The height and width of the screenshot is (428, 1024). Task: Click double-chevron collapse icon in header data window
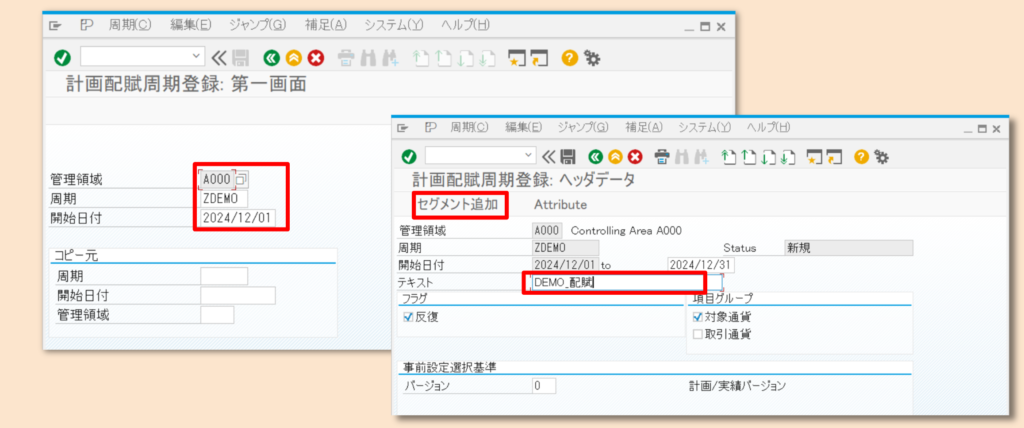(x=549, y=156)
